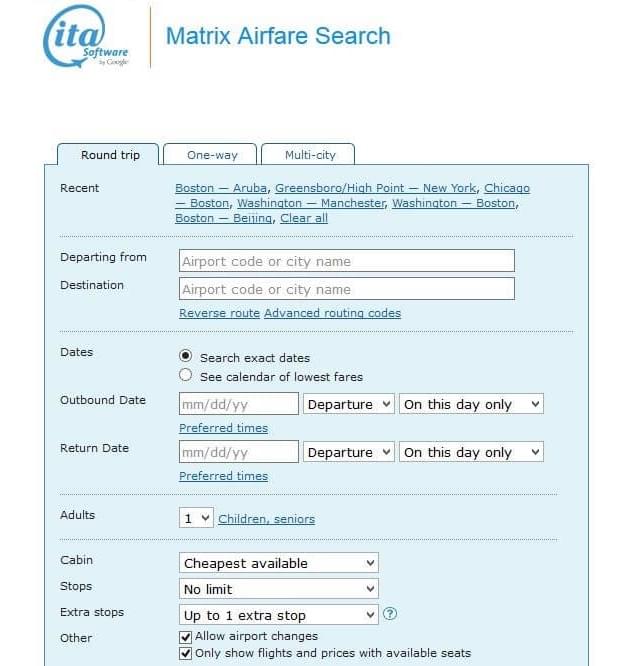Open Outbound On this day only dropdown
The image size is (638, 666).
pos(471,404)
